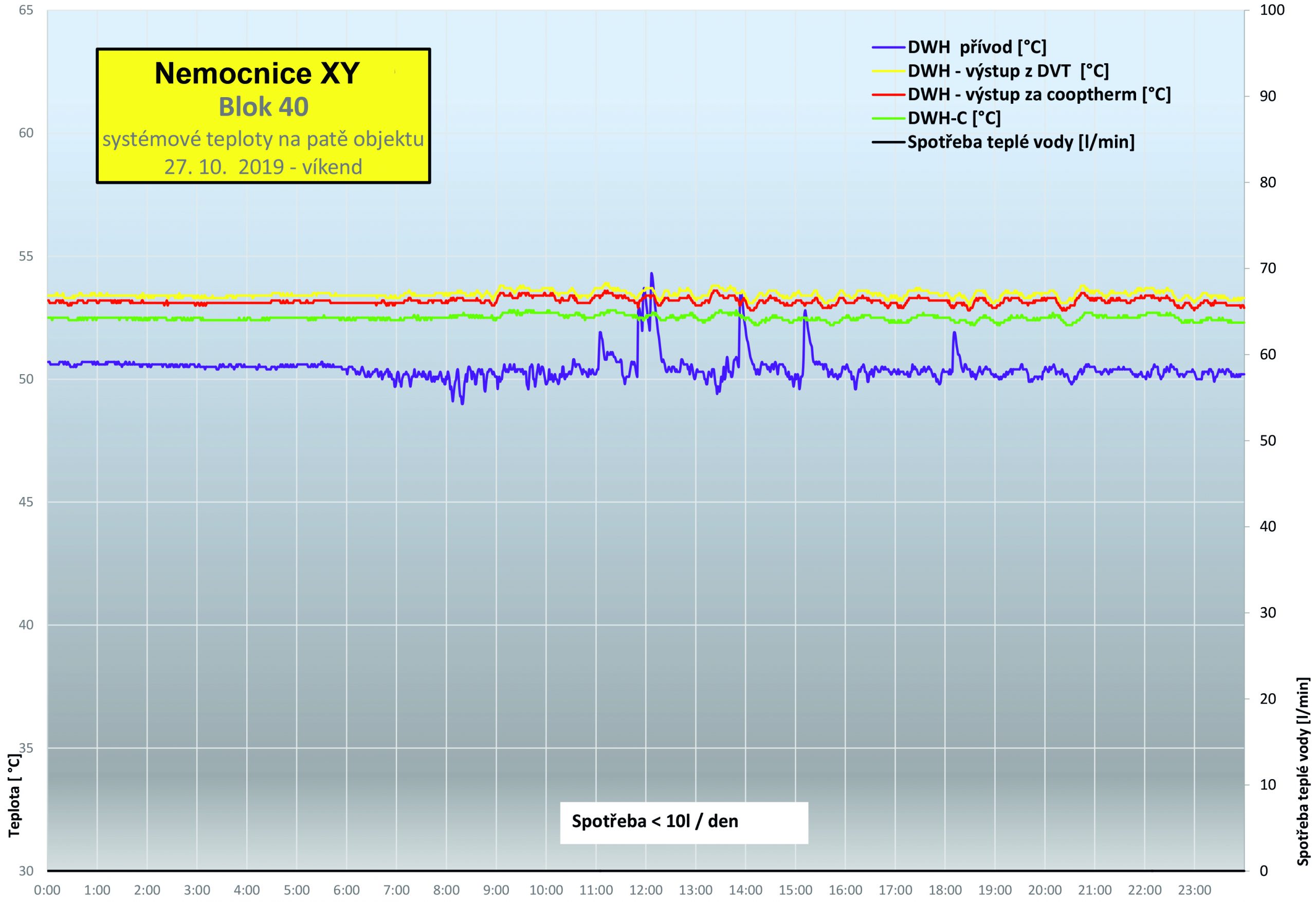Image resolution: width=1316 pixels, height=902 pixels.
Task: Click the right axis label '20'
Action: click(1268, 698)
